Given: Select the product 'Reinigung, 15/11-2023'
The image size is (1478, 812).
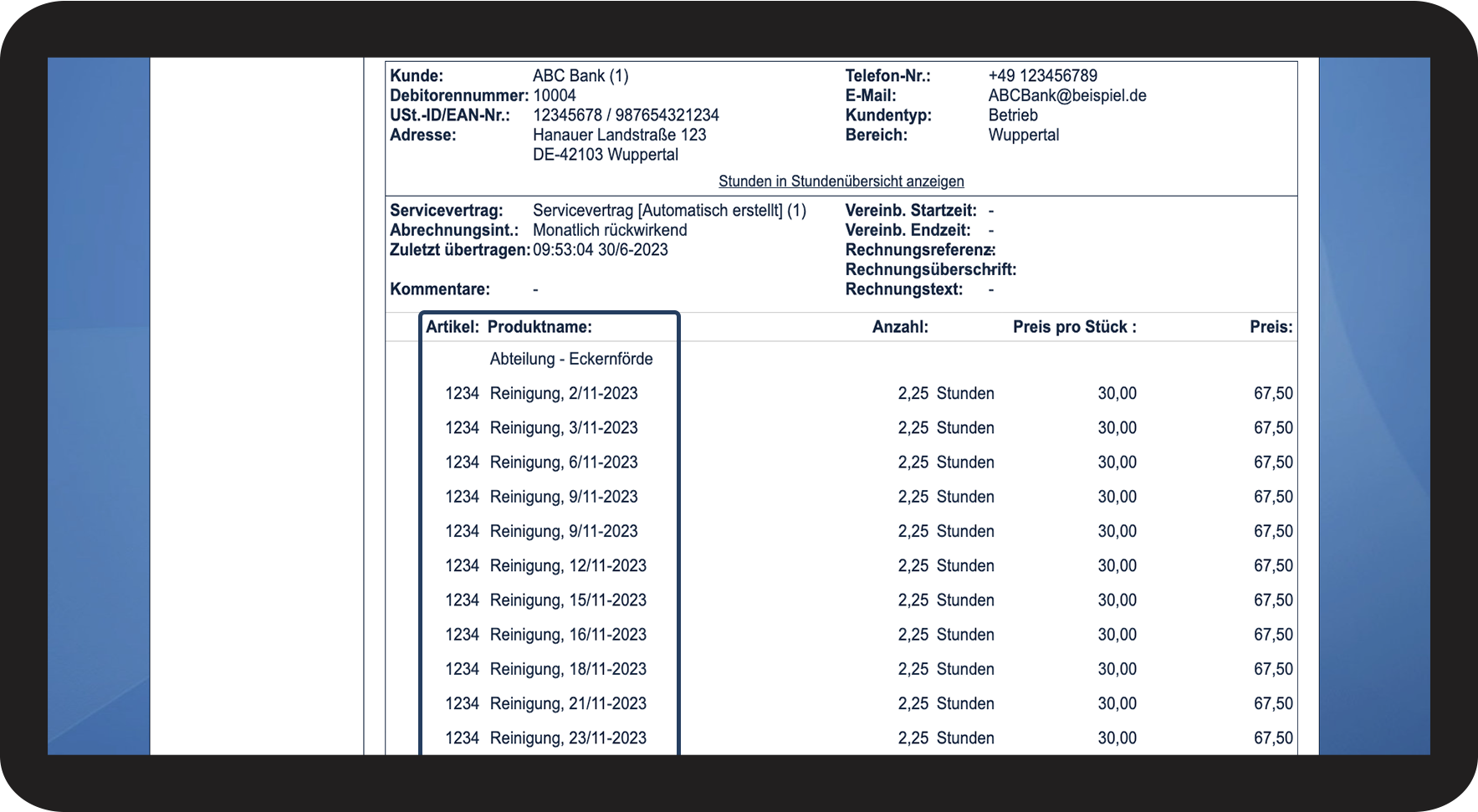Looking at the screenshot, I should pos(568,600).
